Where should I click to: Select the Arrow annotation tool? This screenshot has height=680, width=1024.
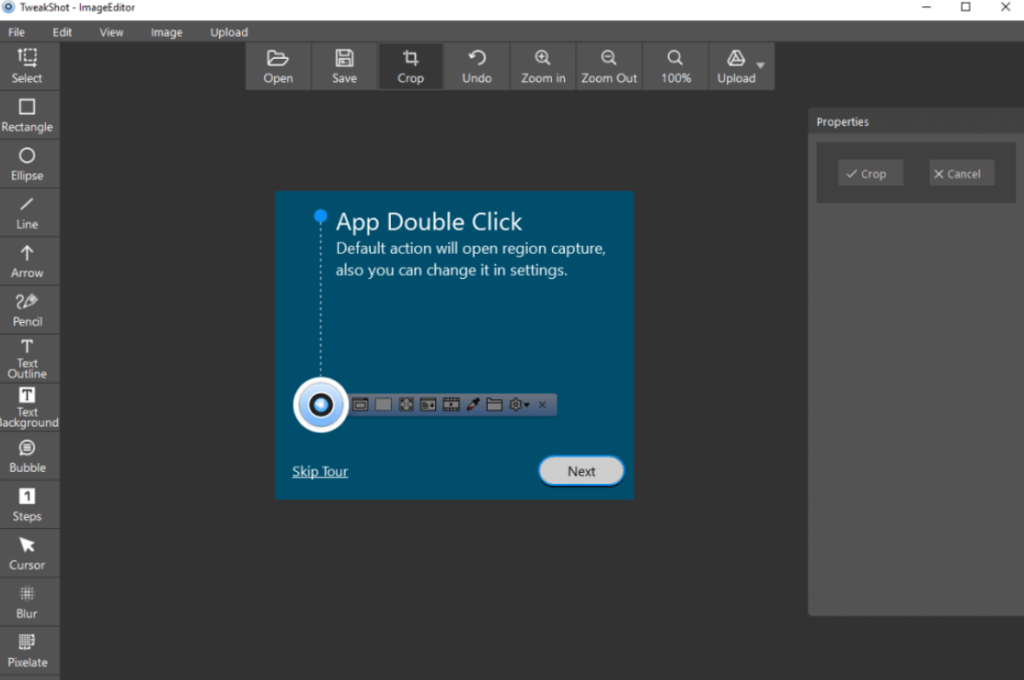tap(27, 261)
